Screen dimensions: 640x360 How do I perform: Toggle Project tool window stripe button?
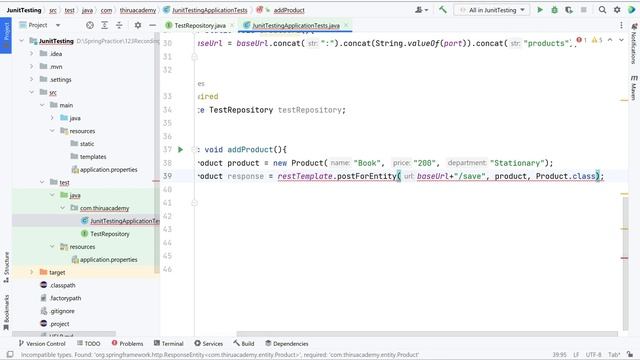[6, 35]
